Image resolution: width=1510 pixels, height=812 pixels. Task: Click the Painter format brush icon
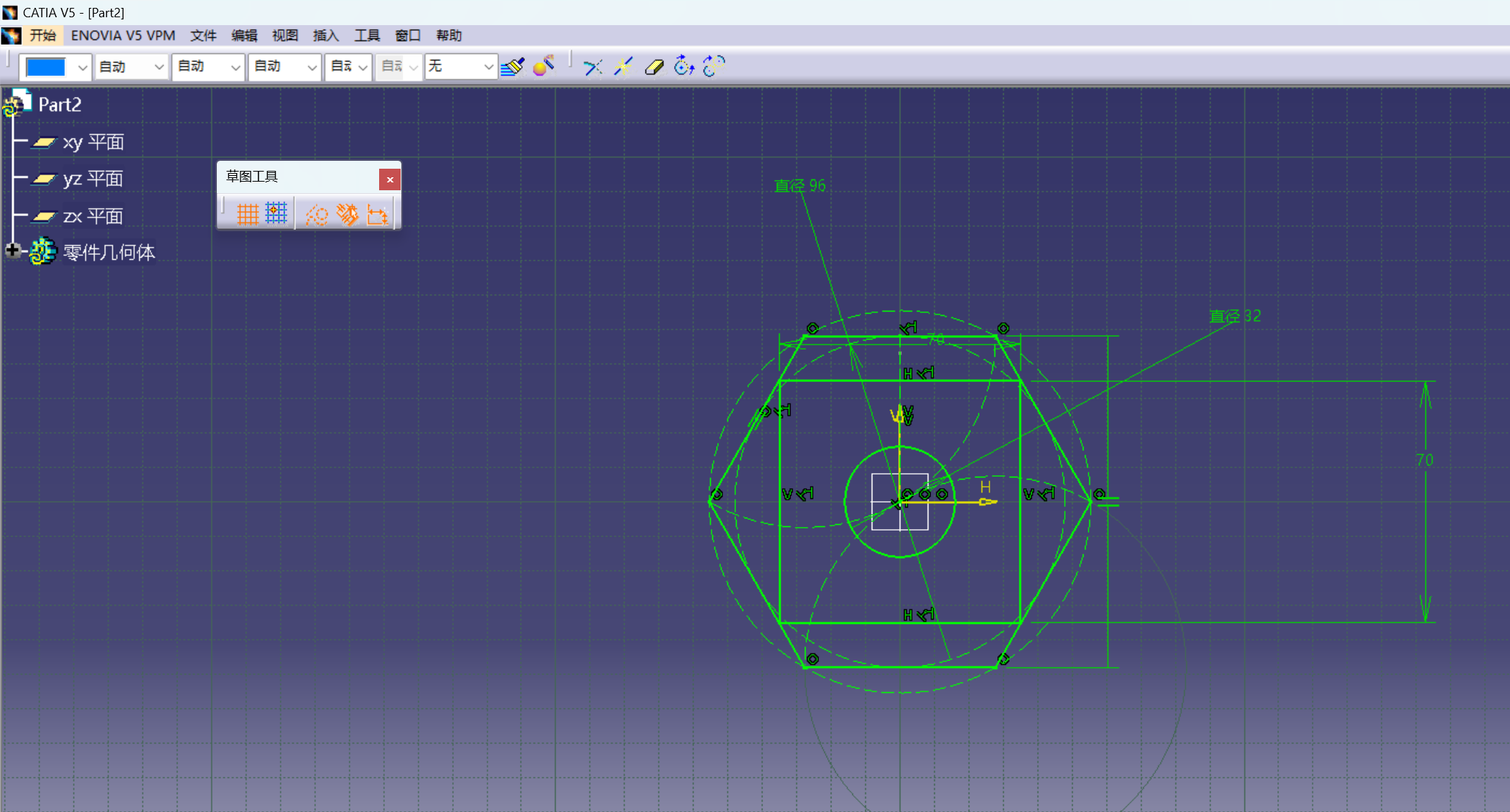click(x=513, y=67)
